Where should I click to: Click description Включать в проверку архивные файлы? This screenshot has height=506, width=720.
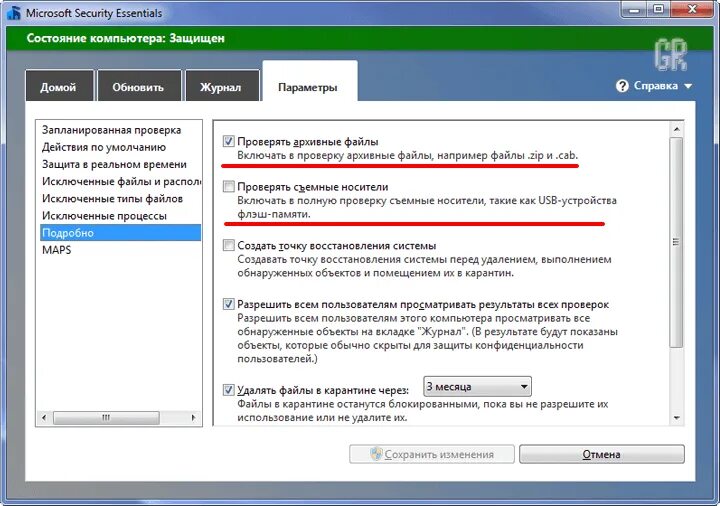407,155
